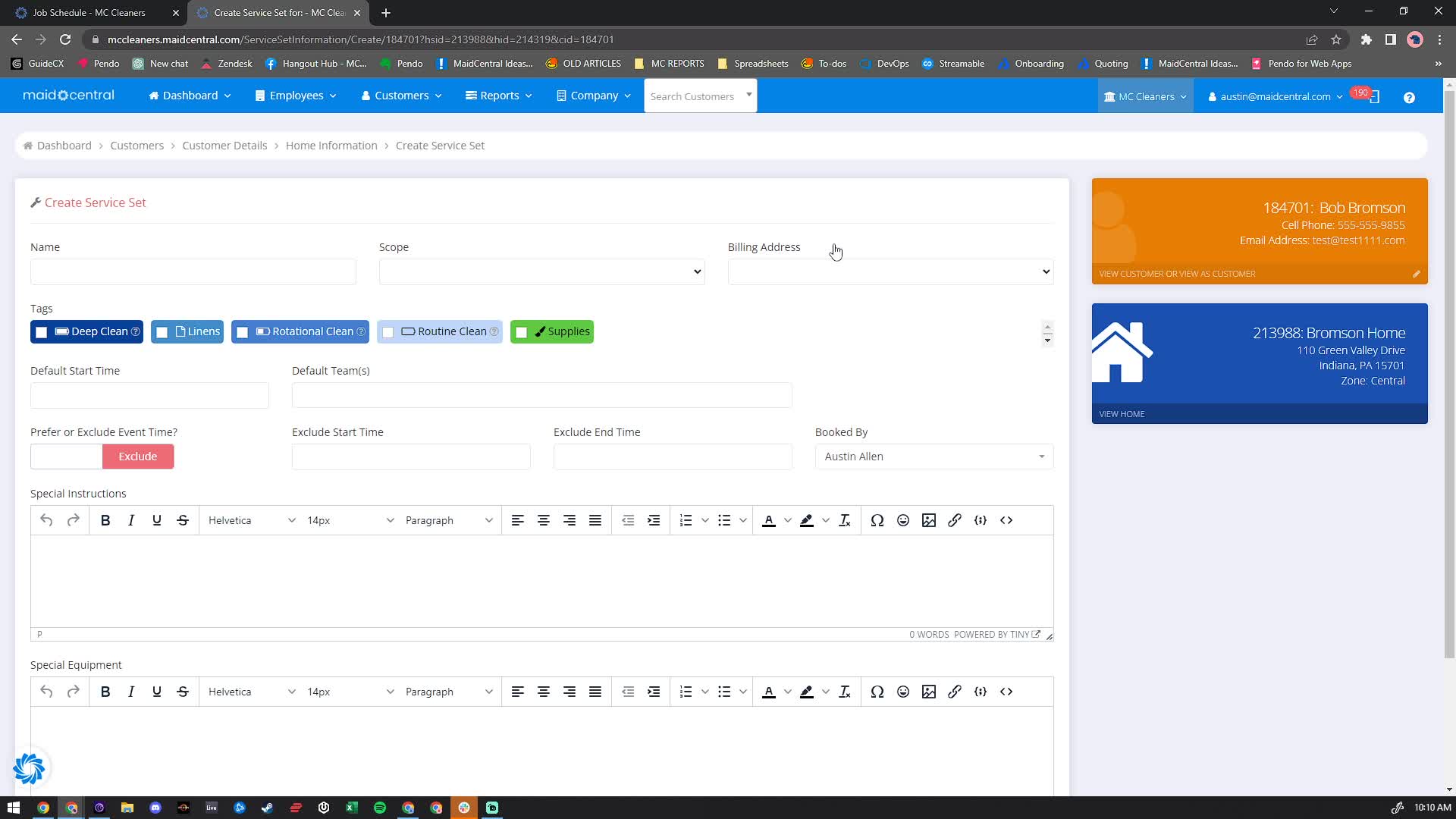Open emoji picker in Special Instructions editor
This screenshot has width=1456, height=819.
coord(903,520)
